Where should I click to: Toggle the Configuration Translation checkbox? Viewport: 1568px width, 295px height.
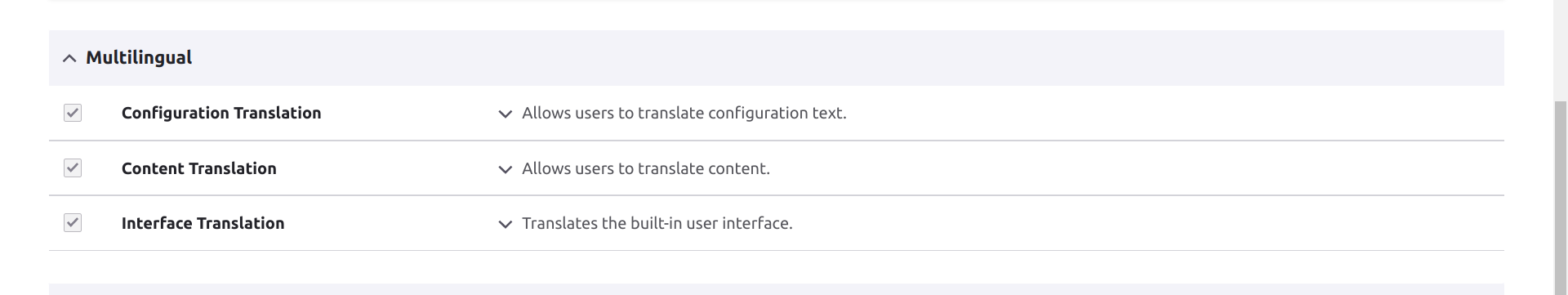(x=73, y=113)
